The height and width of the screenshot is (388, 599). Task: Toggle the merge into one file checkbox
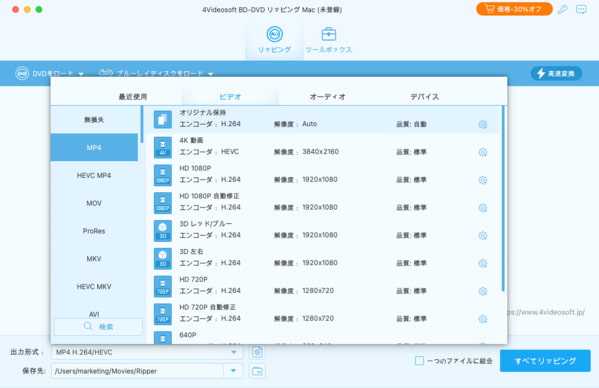(419, 361)
